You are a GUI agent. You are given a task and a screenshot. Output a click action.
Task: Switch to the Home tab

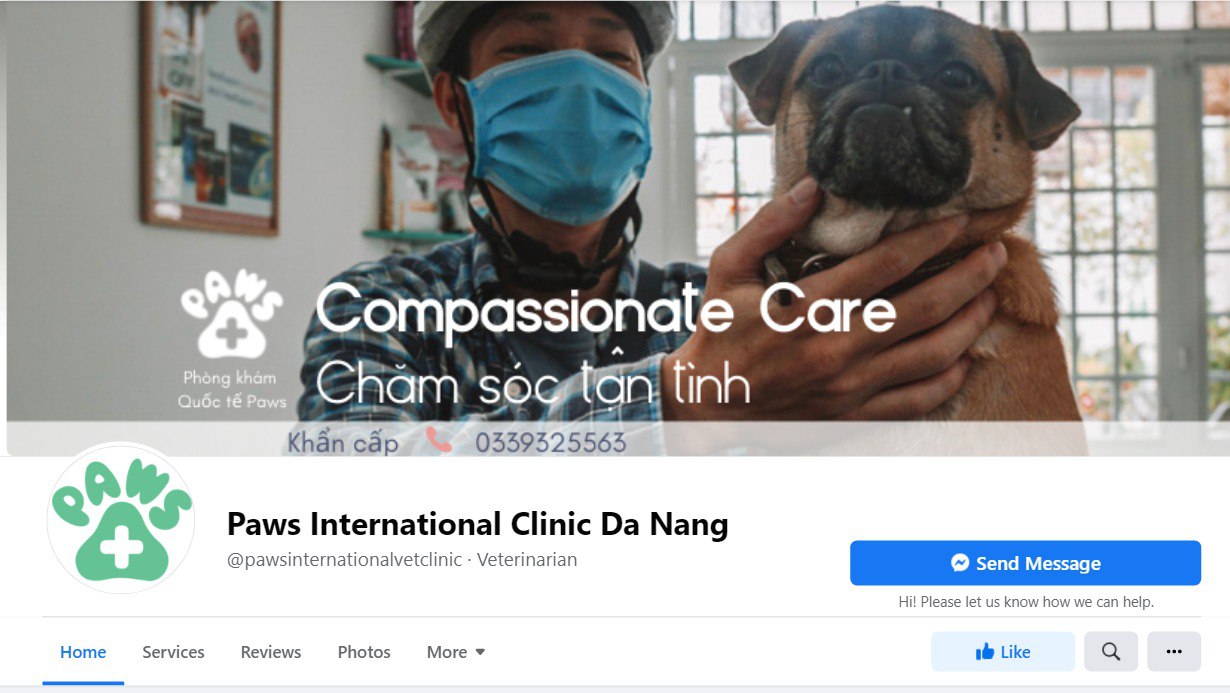83,652
